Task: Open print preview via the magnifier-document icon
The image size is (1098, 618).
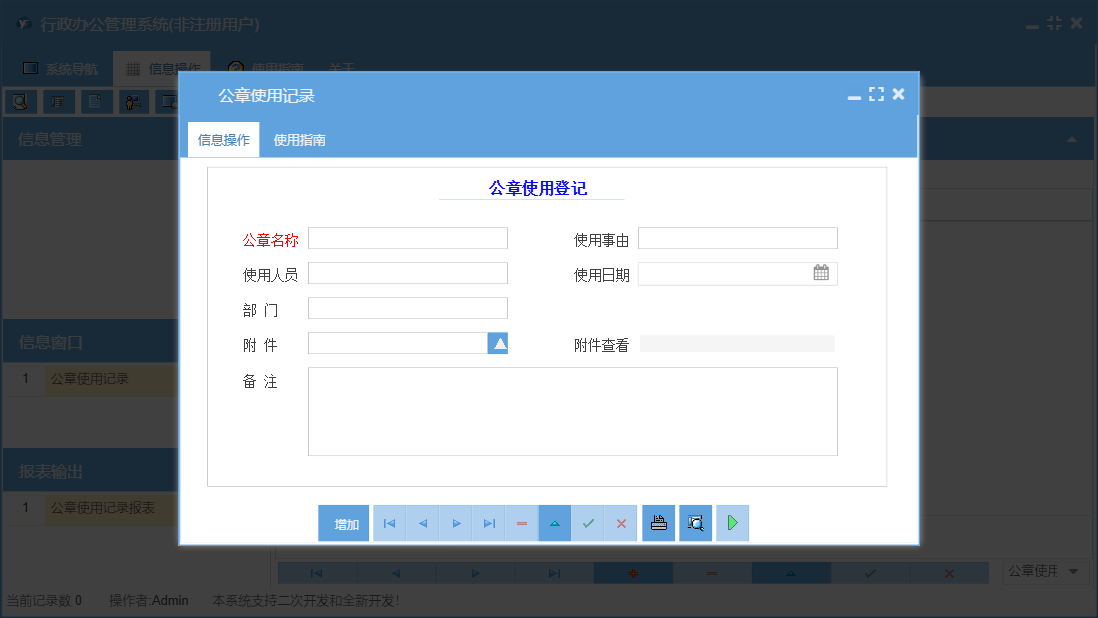Action: pos(695,523)
